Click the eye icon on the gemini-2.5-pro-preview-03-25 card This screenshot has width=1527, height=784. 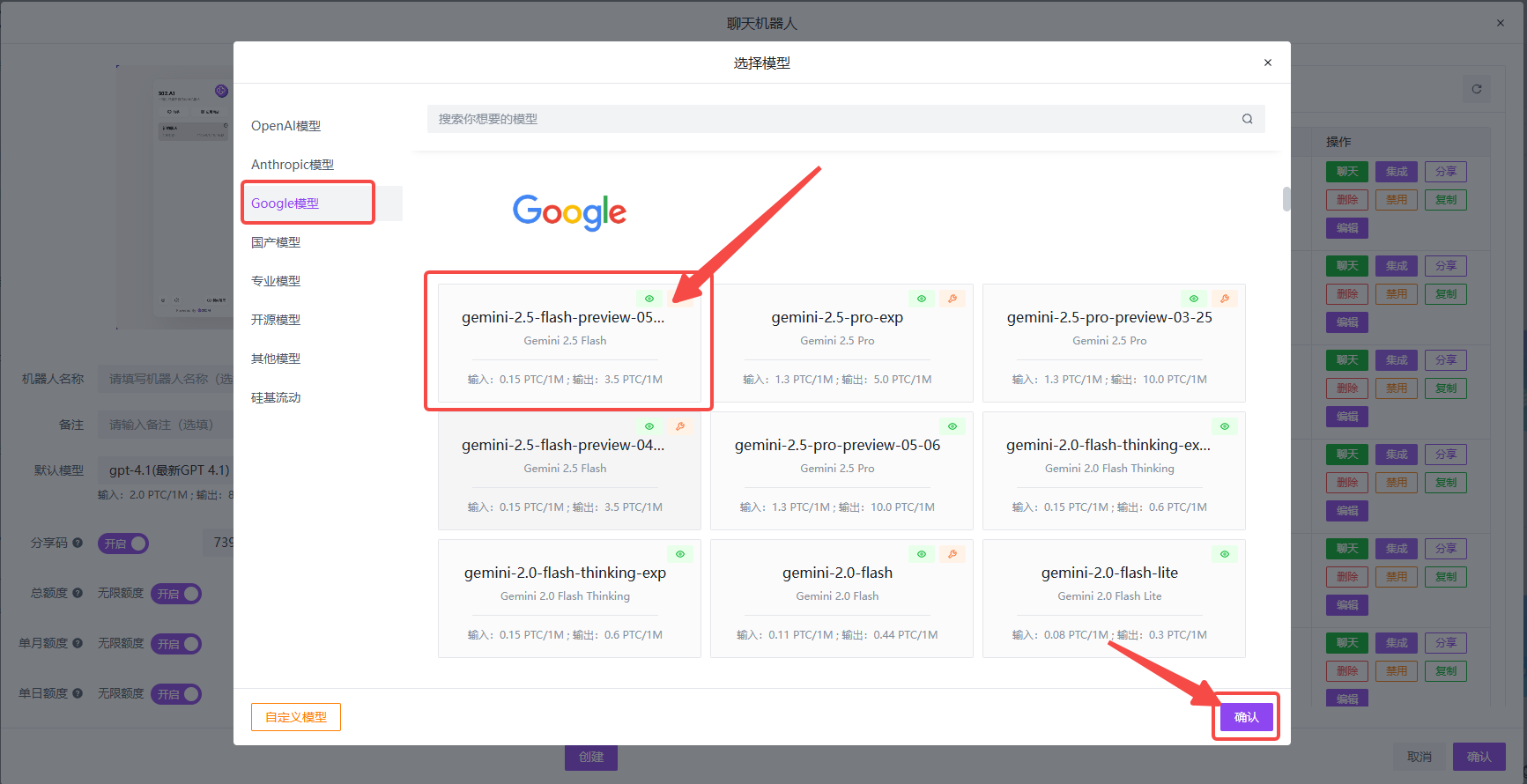[1194, 299]
